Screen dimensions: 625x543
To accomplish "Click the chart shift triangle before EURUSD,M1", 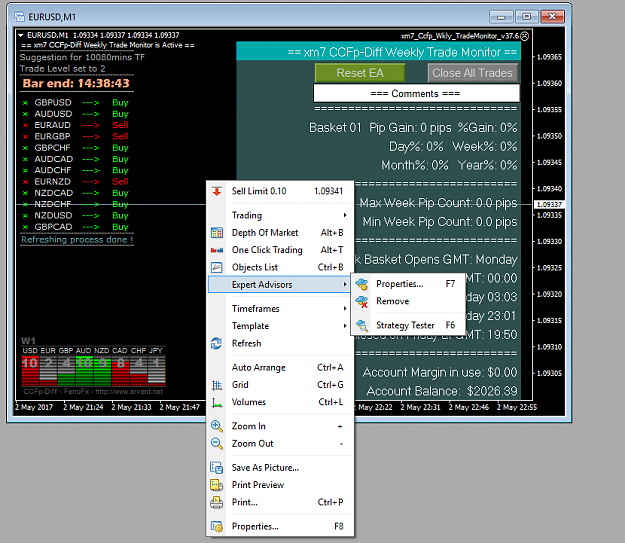I will click(x=21, y=35).
